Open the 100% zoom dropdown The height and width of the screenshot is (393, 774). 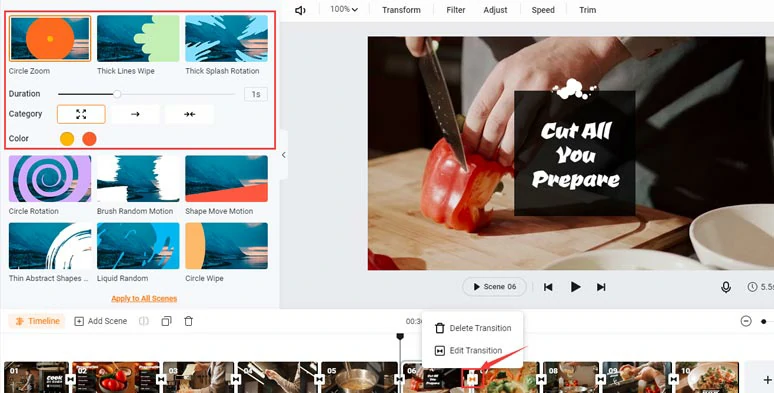[344, 9]
